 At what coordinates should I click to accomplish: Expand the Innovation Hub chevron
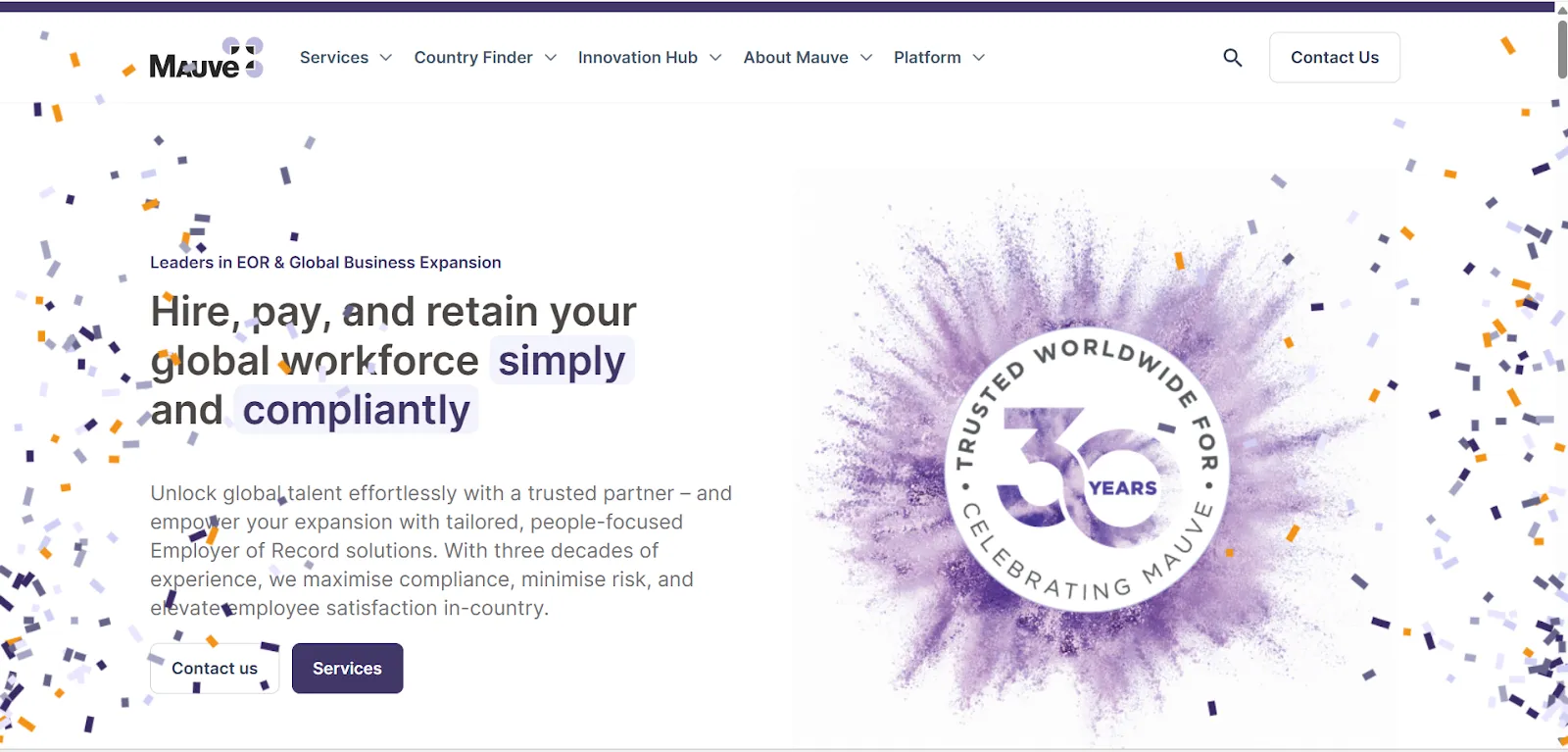click(715, 58)
